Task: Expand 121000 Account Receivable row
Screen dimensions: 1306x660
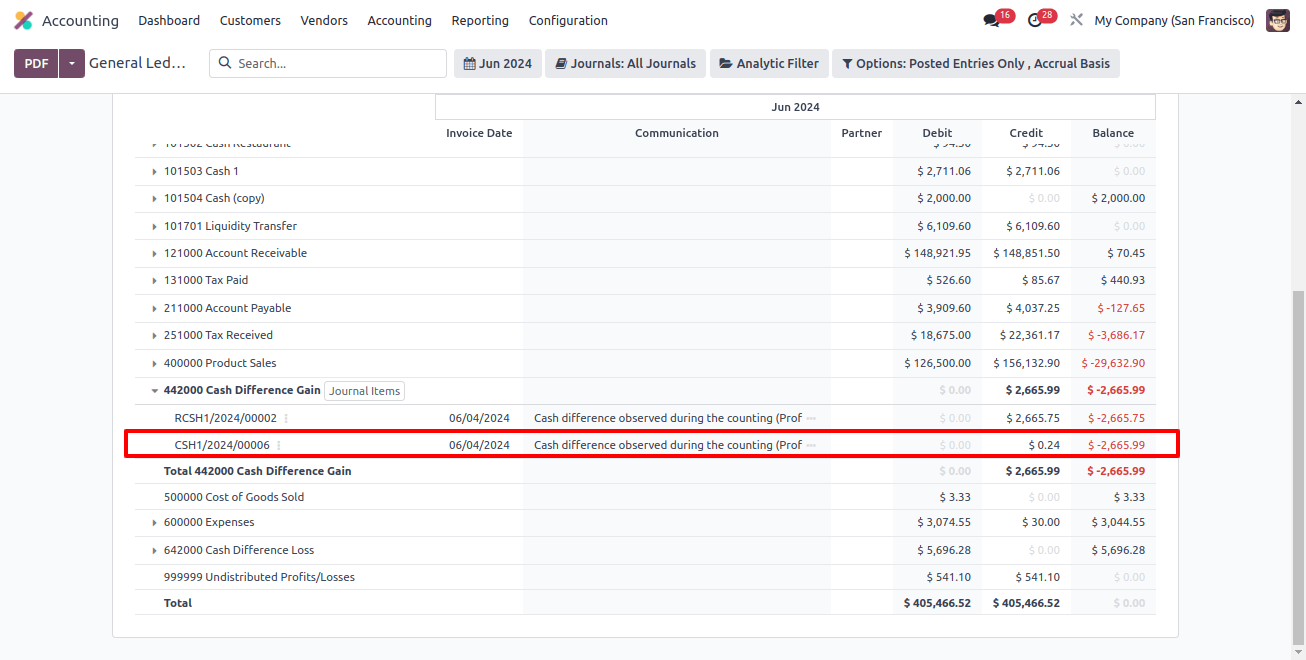Action: 154,254
